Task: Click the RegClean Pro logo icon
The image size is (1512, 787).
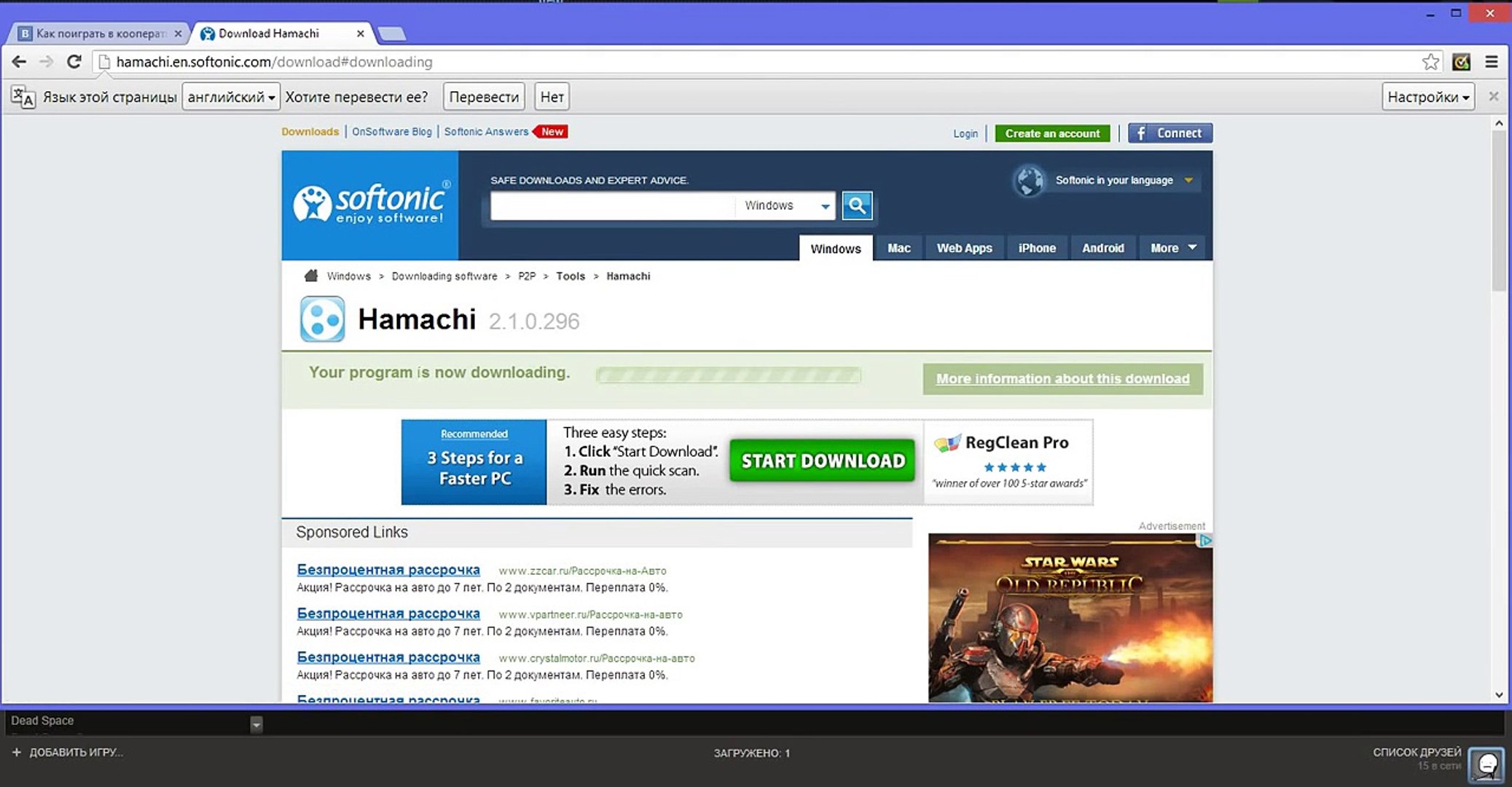Action: pyautogui.click(x=947, y=443)
